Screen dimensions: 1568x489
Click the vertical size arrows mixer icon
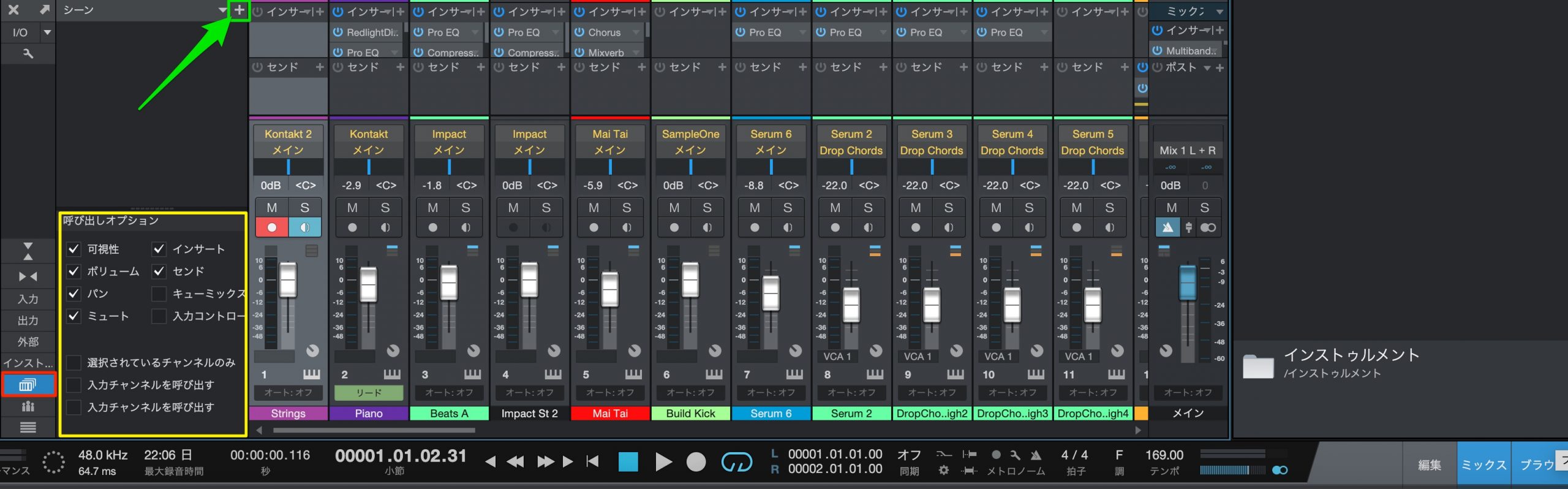[x=28, y=251]
